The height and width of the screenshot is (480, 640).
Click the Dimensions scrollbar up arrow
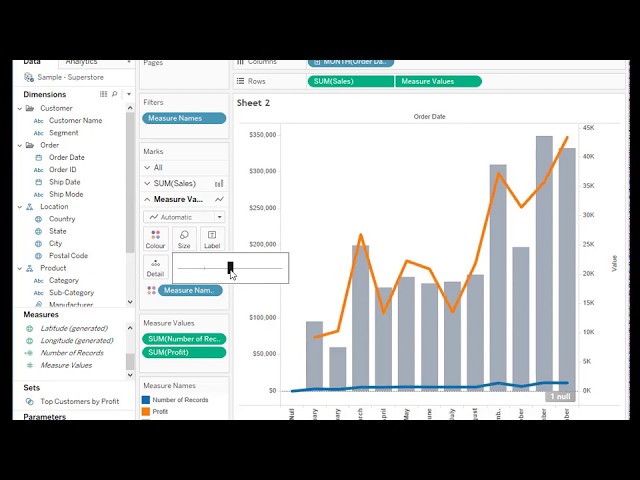[130, 108]
